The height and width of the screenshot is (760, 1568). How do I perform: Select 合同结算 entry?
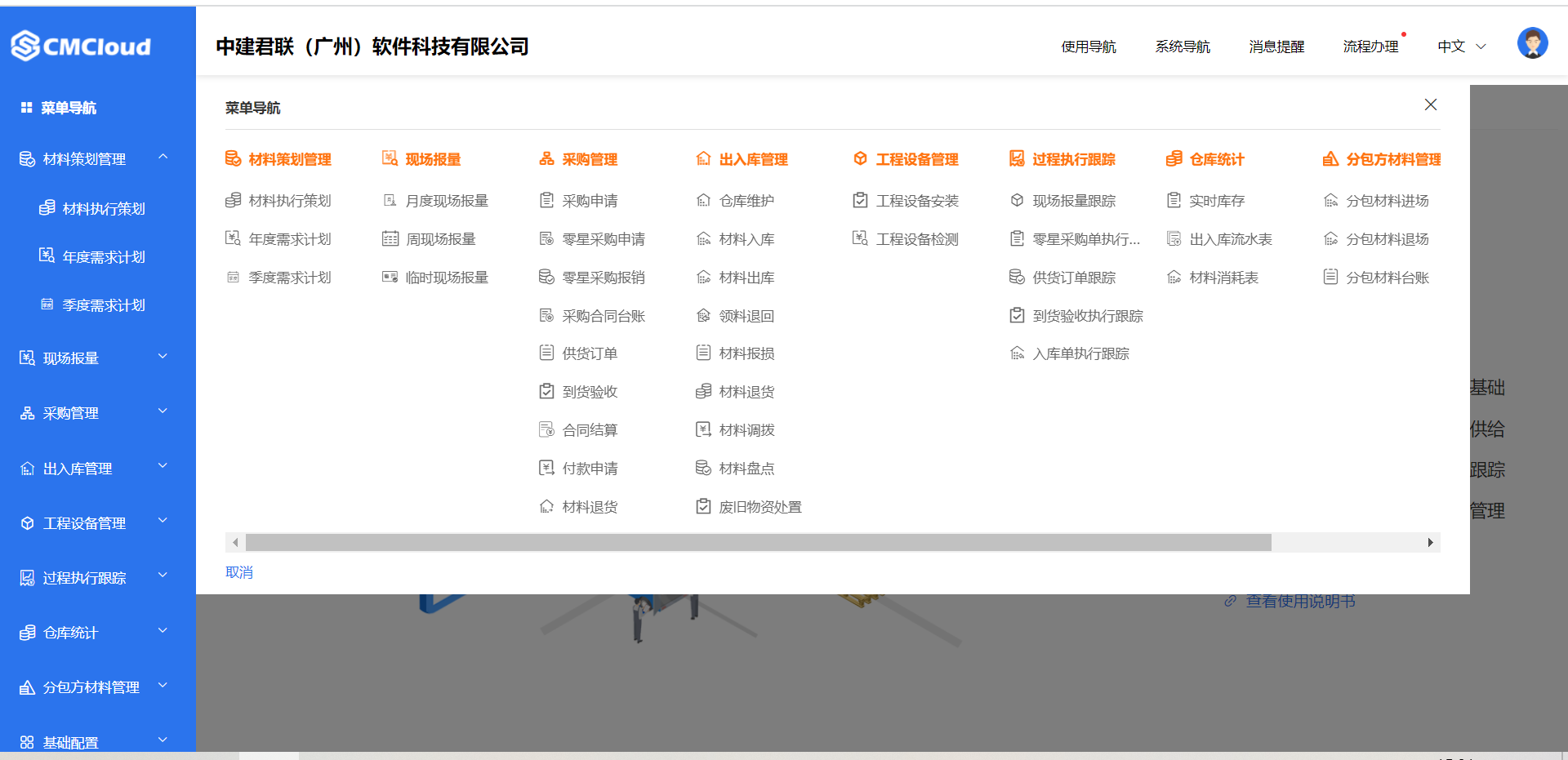click(x=590, y=430)
